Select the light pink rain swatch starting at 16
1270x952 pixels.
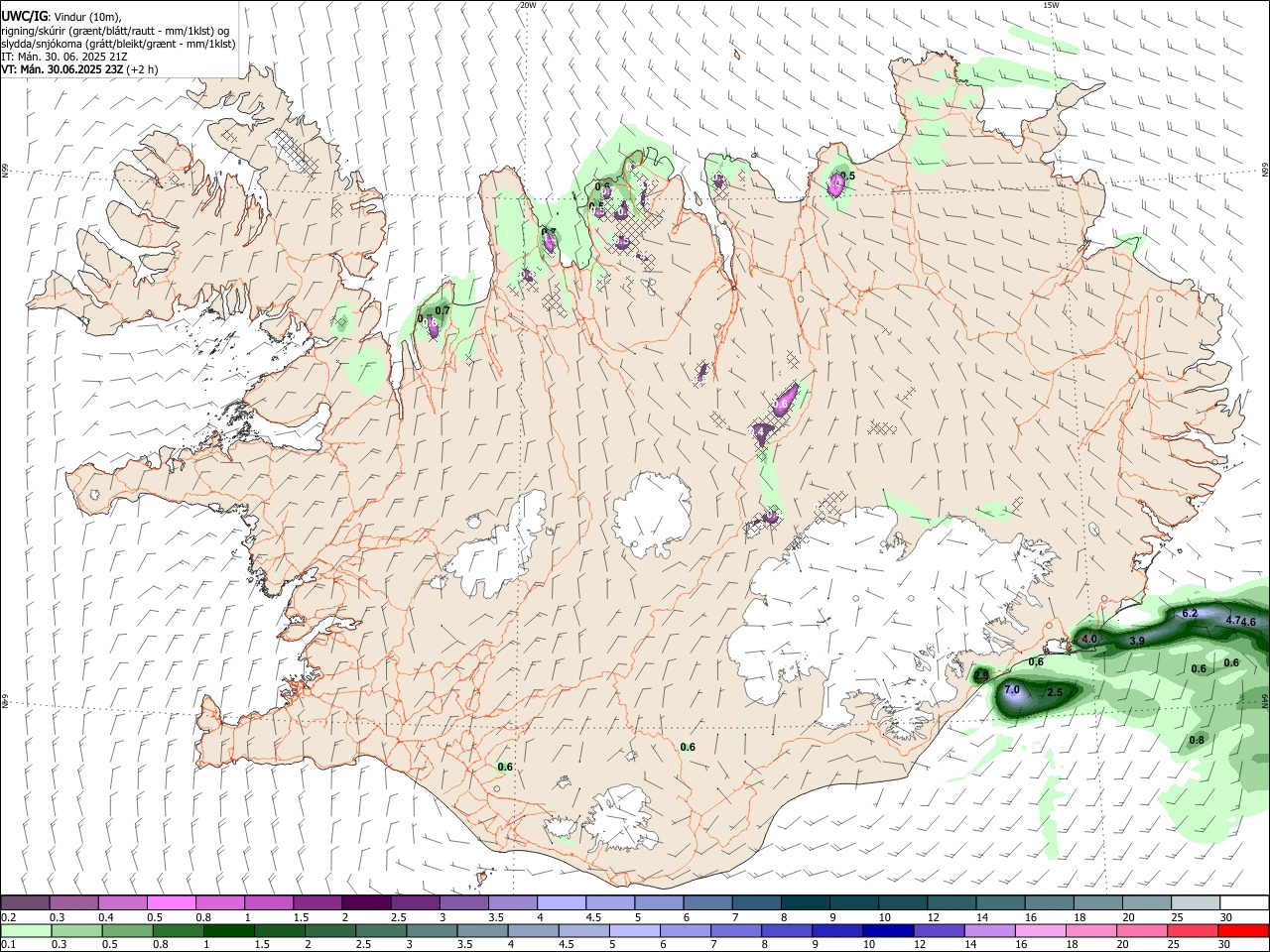1040,930
